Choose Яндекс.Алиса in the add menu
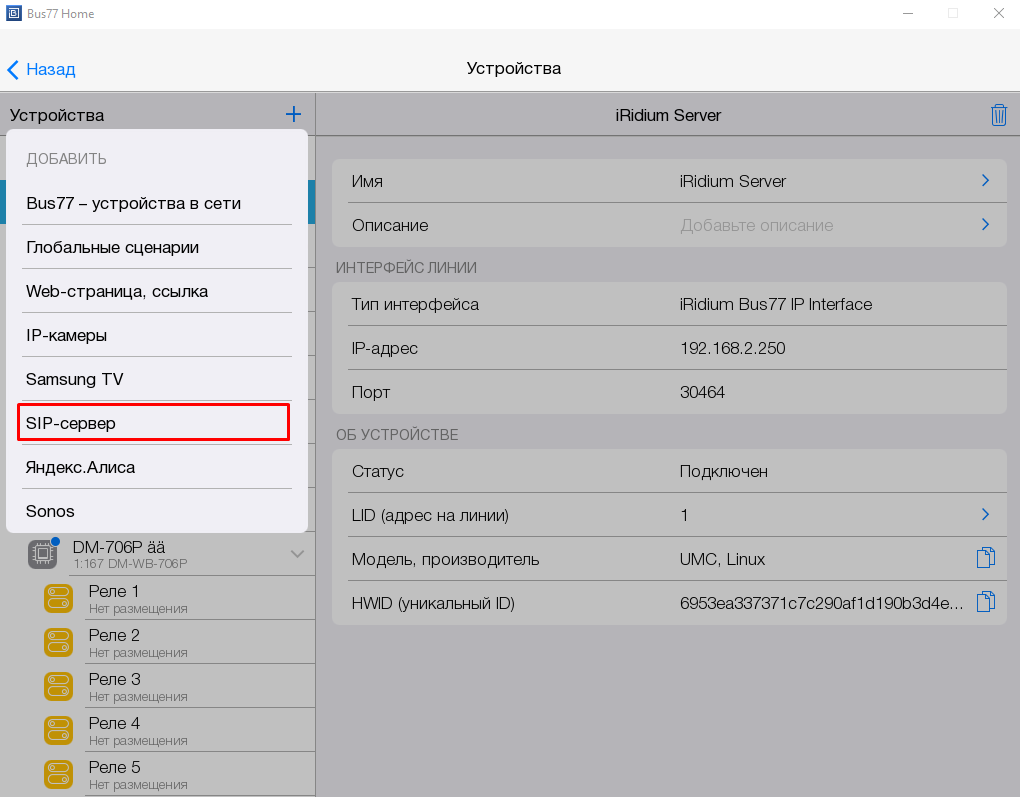 tap(80, 467)
